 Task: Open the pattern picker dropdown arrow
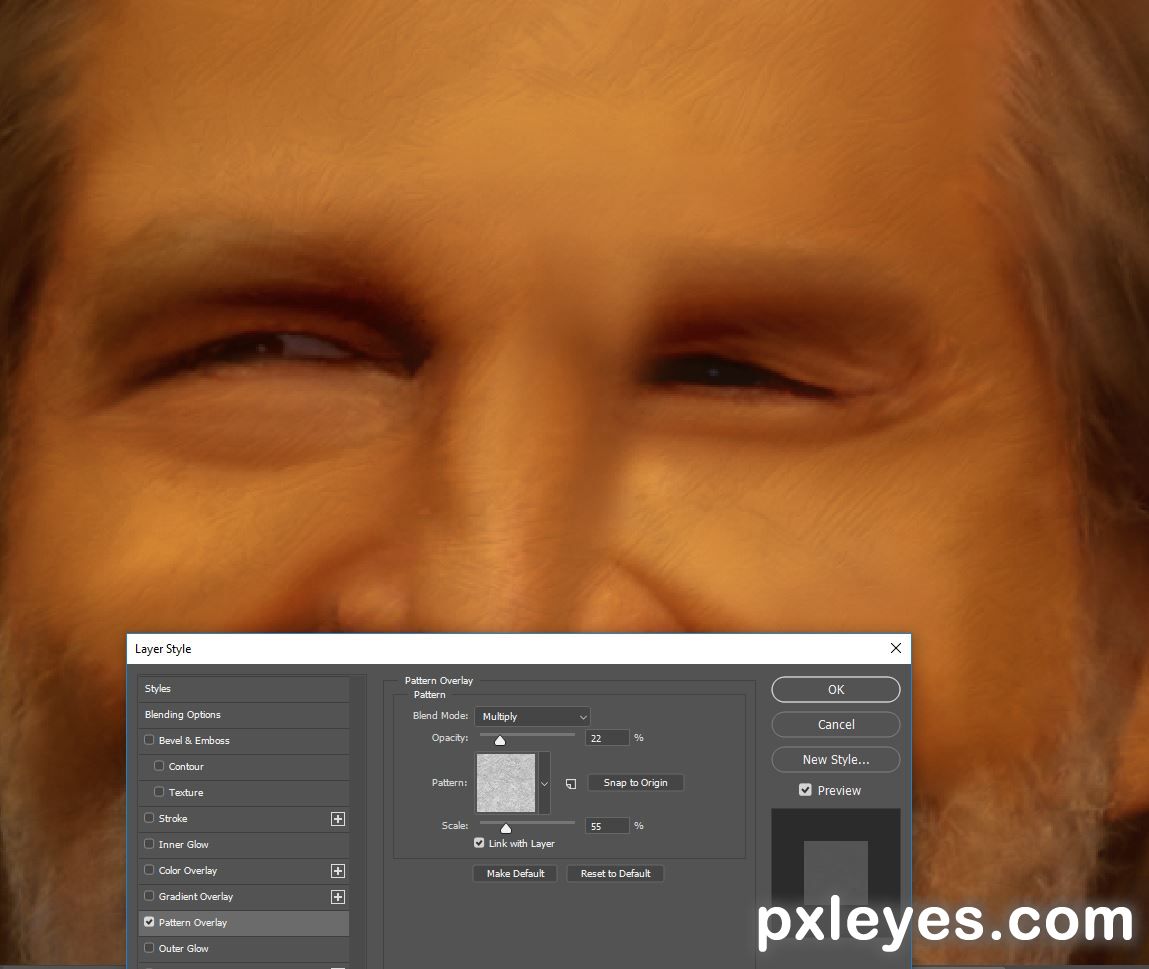tap(544, 784)
